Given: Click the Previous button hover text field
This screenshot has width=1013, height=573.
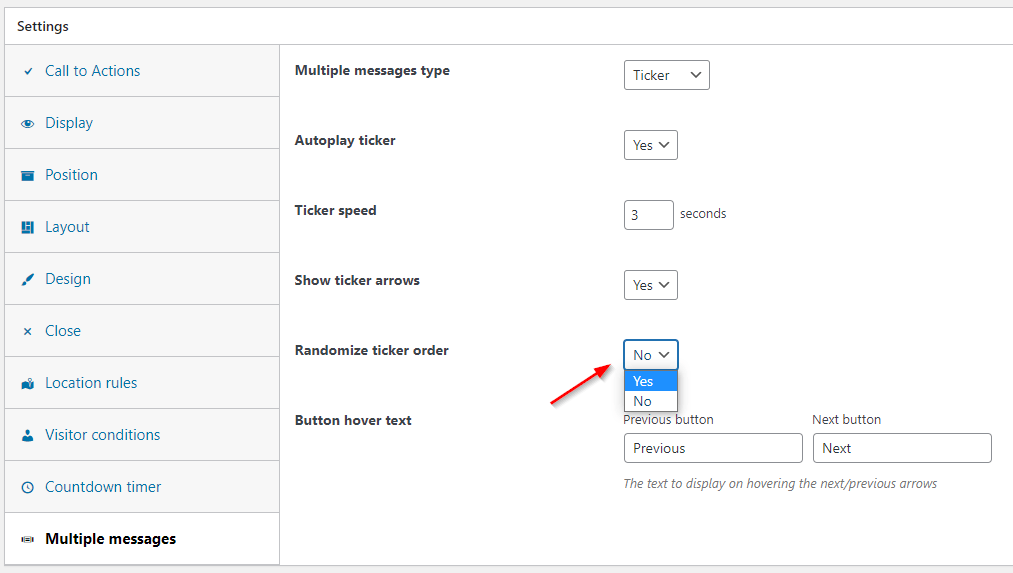Looking at the screenshot, I should pos(713,448).
